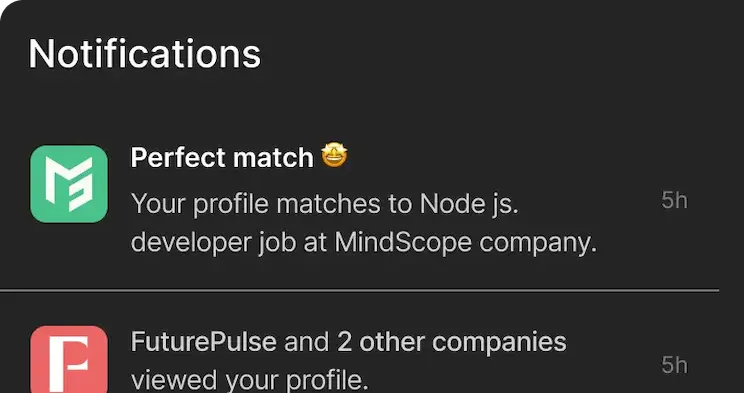Click the Notifications heading
Screen dimensions: 744x393
point(145,54)
